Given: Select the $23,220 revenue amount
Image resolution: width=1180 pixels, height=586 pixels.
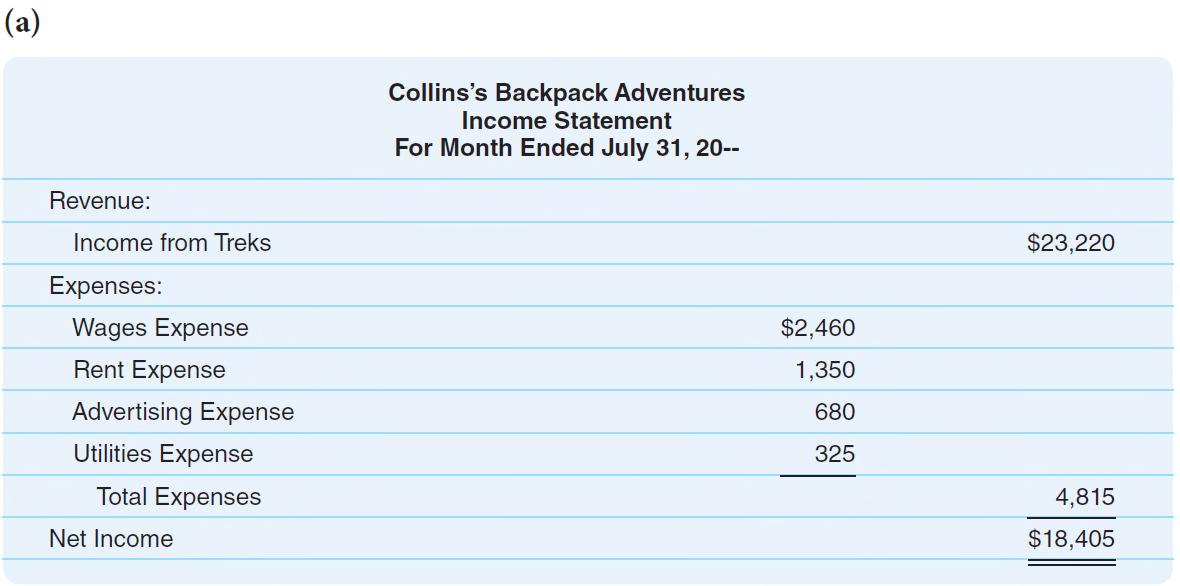Looking at the screenshot, I should coord(1071,244).
